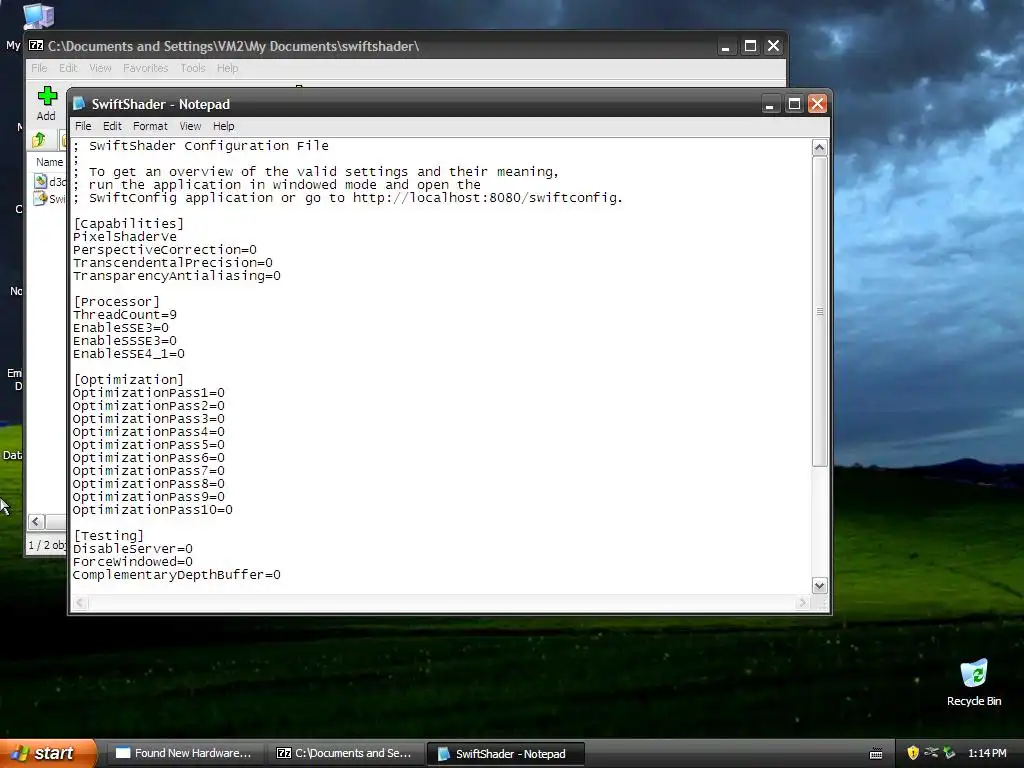Image resolution: width=1024 pixels, height=768 pixels.
Task: Close the 7-Zip file manager window
Action: [x=773, y=46]
